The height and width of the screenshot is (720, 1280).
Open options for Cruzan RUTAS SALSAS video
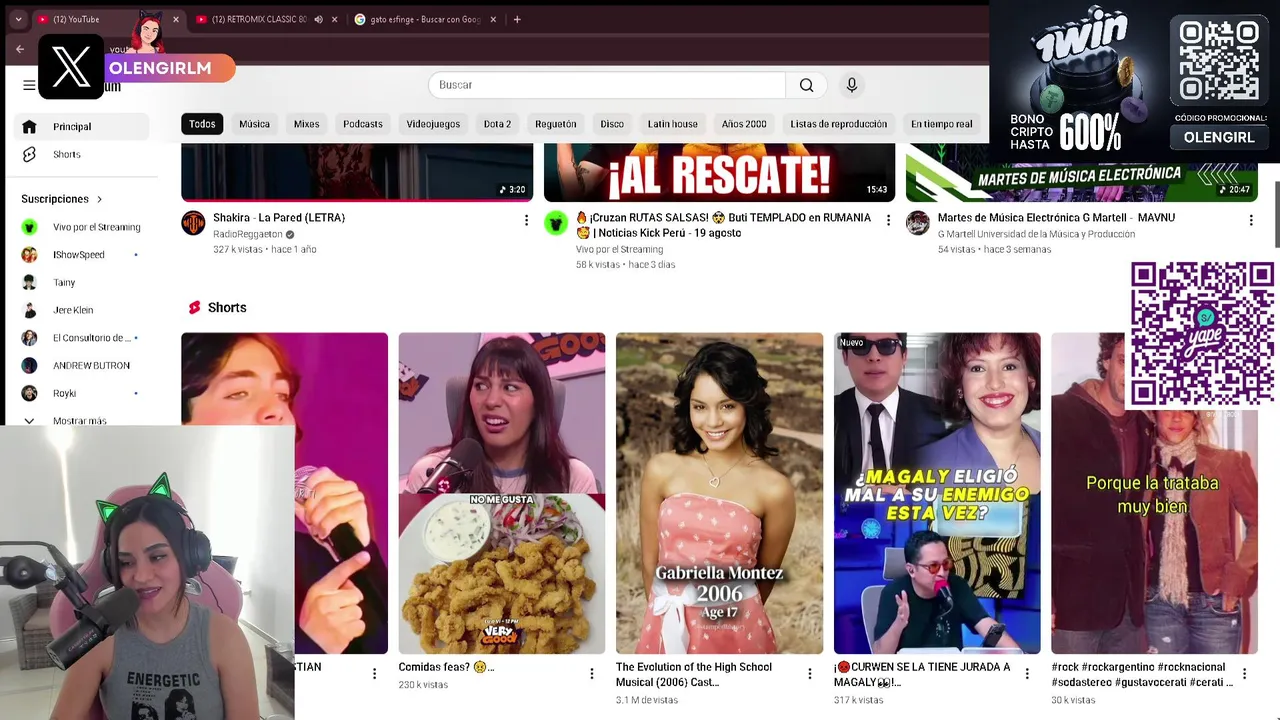tap(888, 220)
